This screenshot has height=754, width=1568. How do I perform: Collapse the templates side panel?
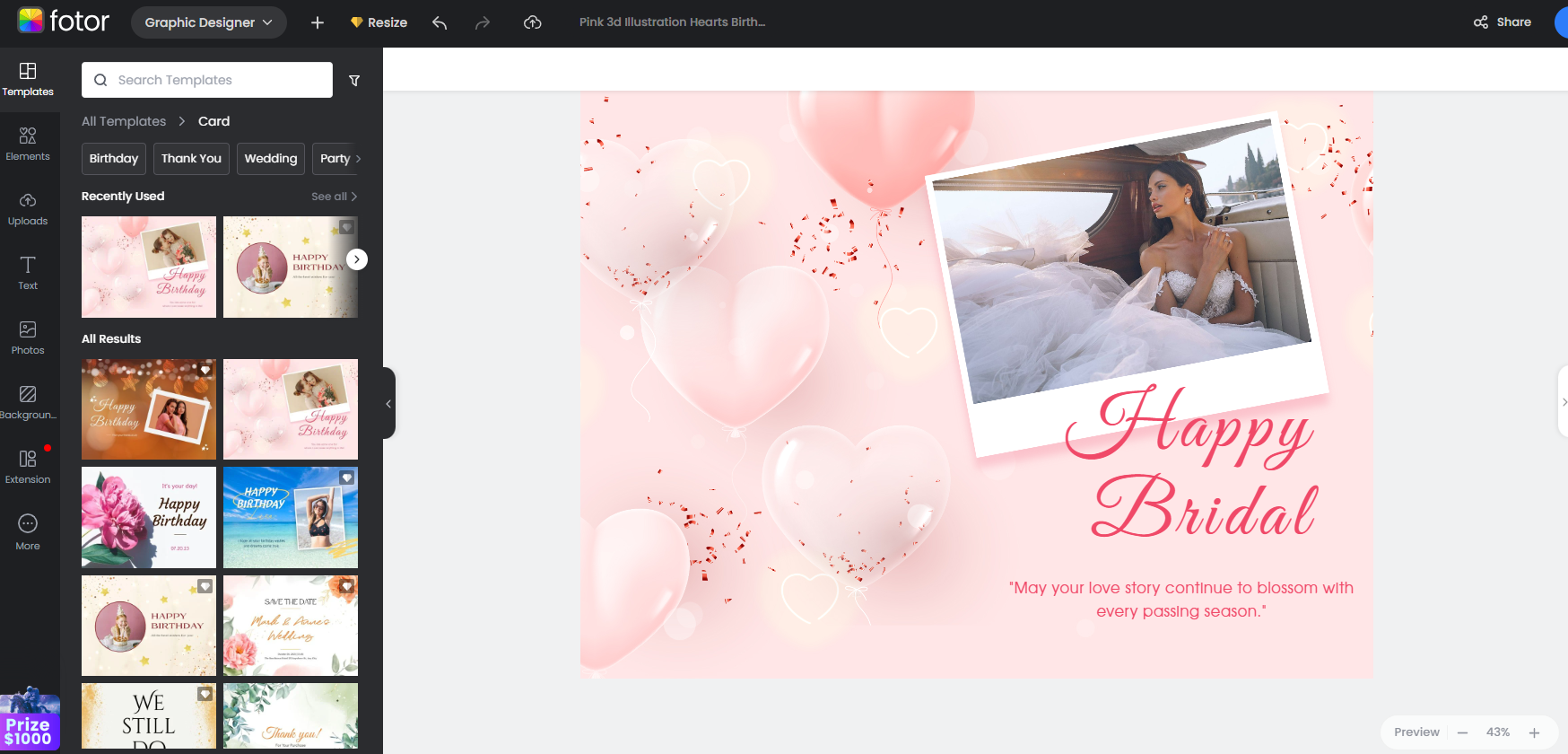pos(388,403)
